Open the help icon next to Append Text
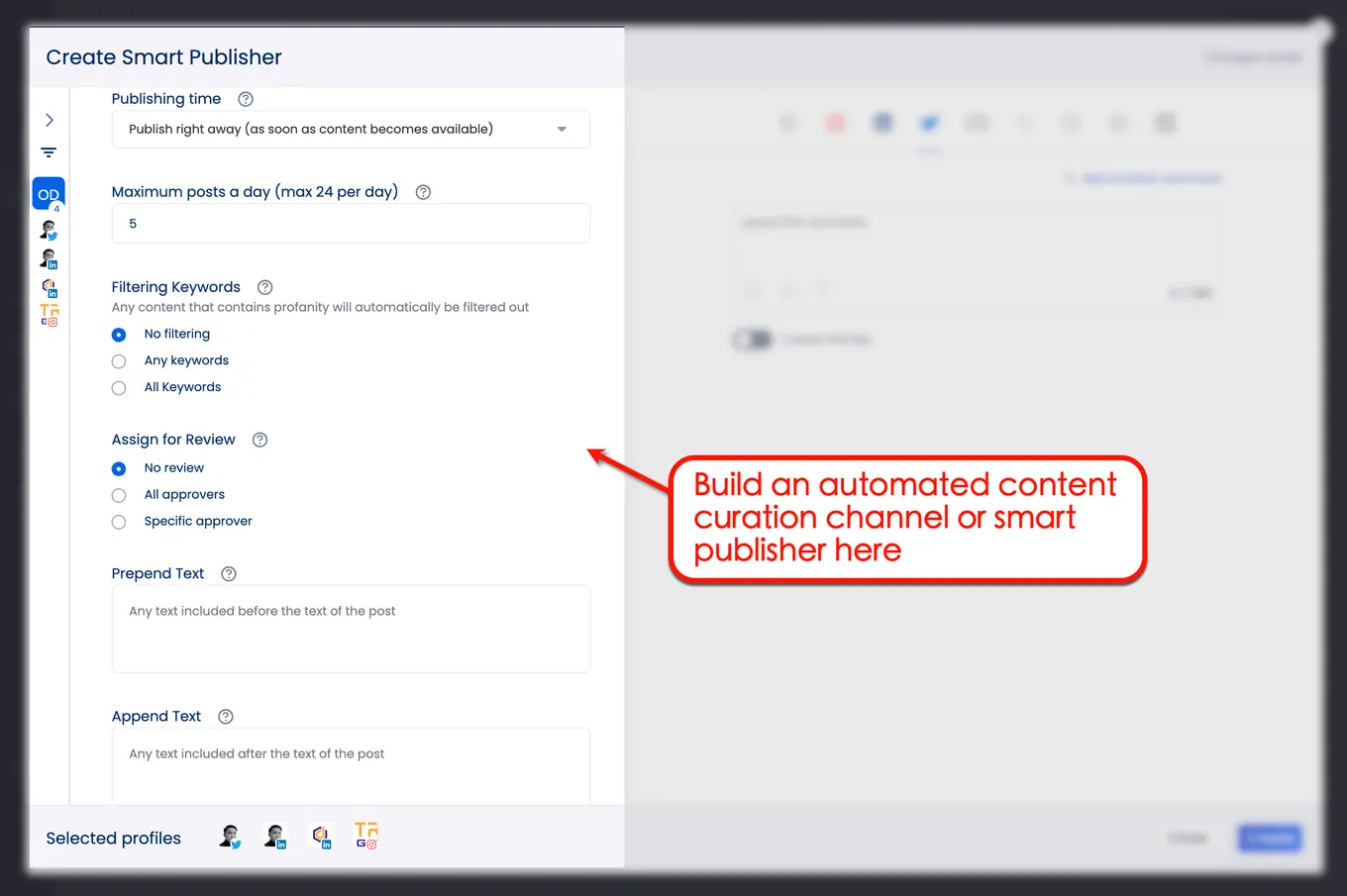The height and width of the screenshot is (896, 1347). [226, 717]
